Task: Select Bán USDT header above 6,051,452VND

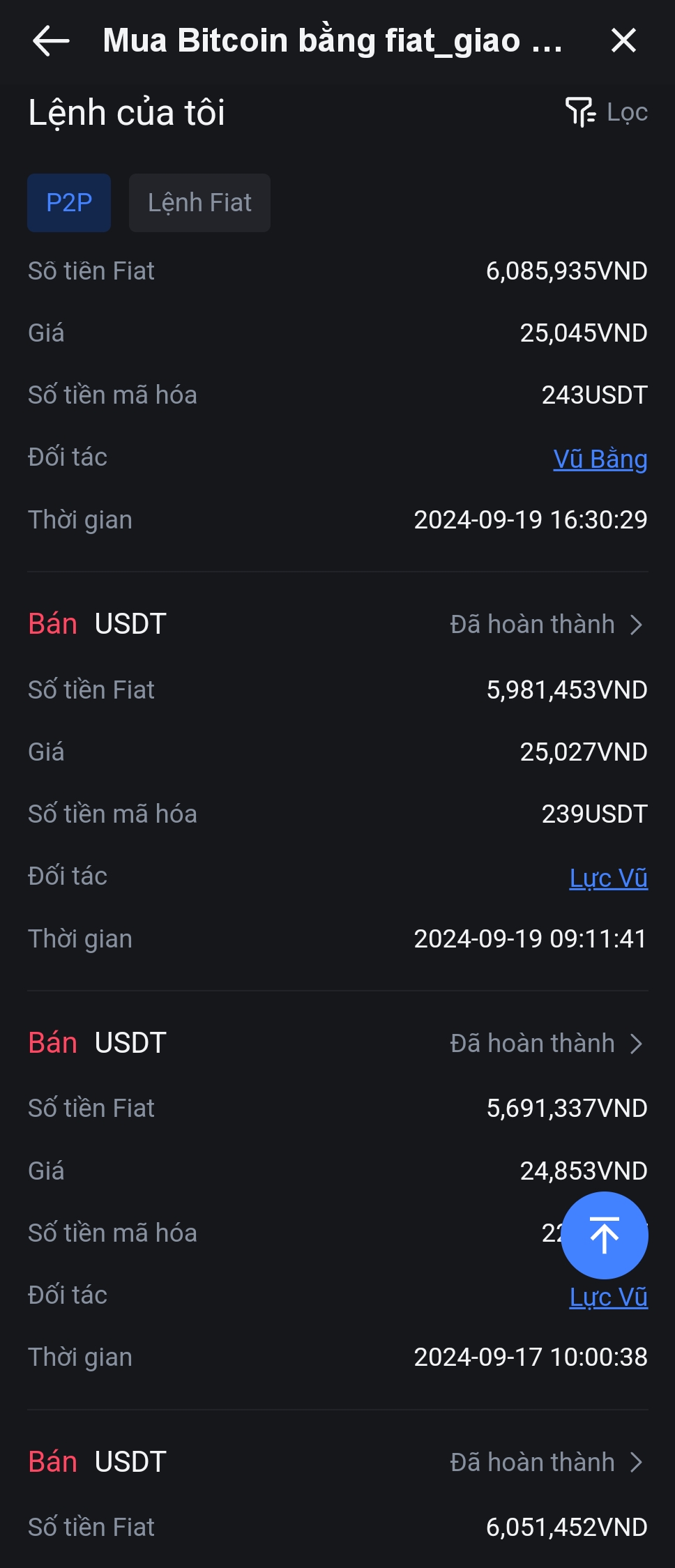Action: tap(97, 1461)
